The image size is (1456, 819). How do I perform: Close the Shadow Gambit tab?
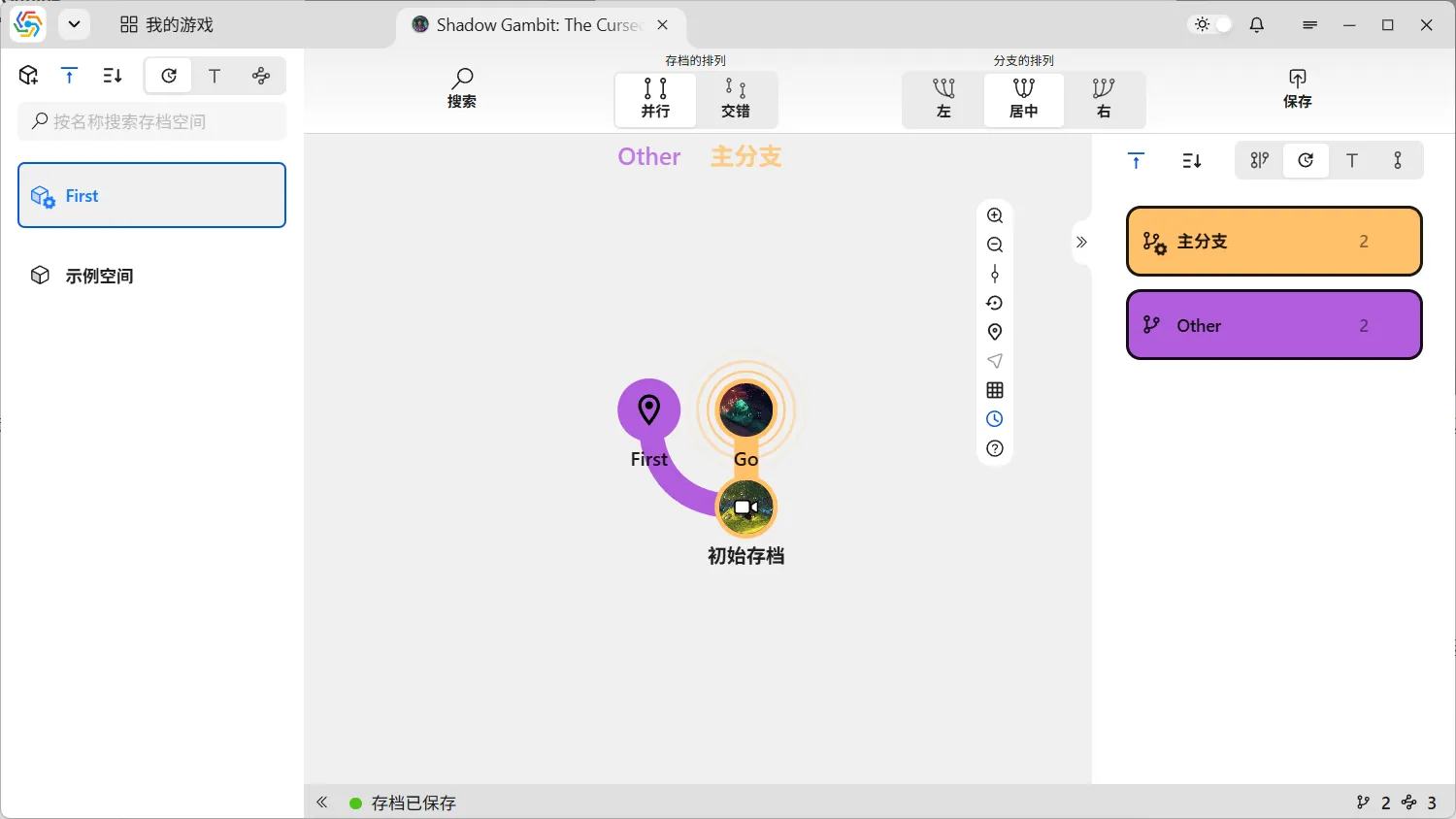[663, 25]
